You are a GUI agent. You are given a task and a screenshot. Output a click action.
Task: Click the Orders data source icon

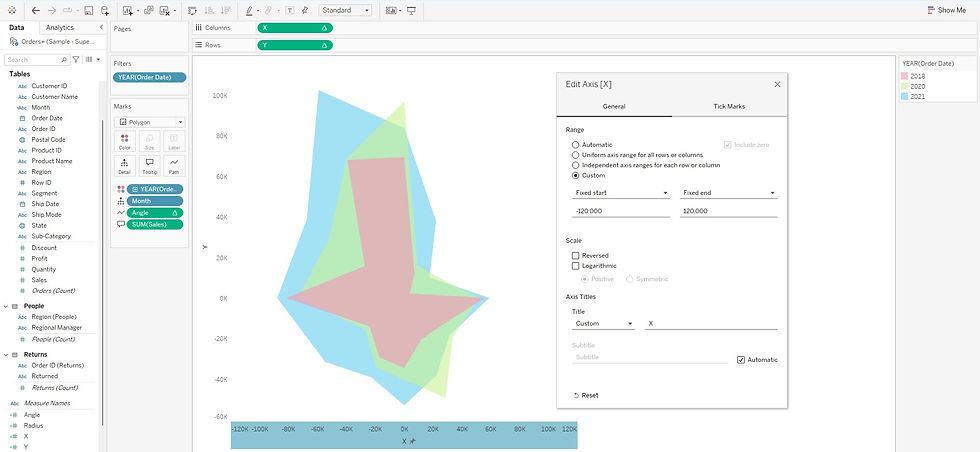(x=14, y=42)
